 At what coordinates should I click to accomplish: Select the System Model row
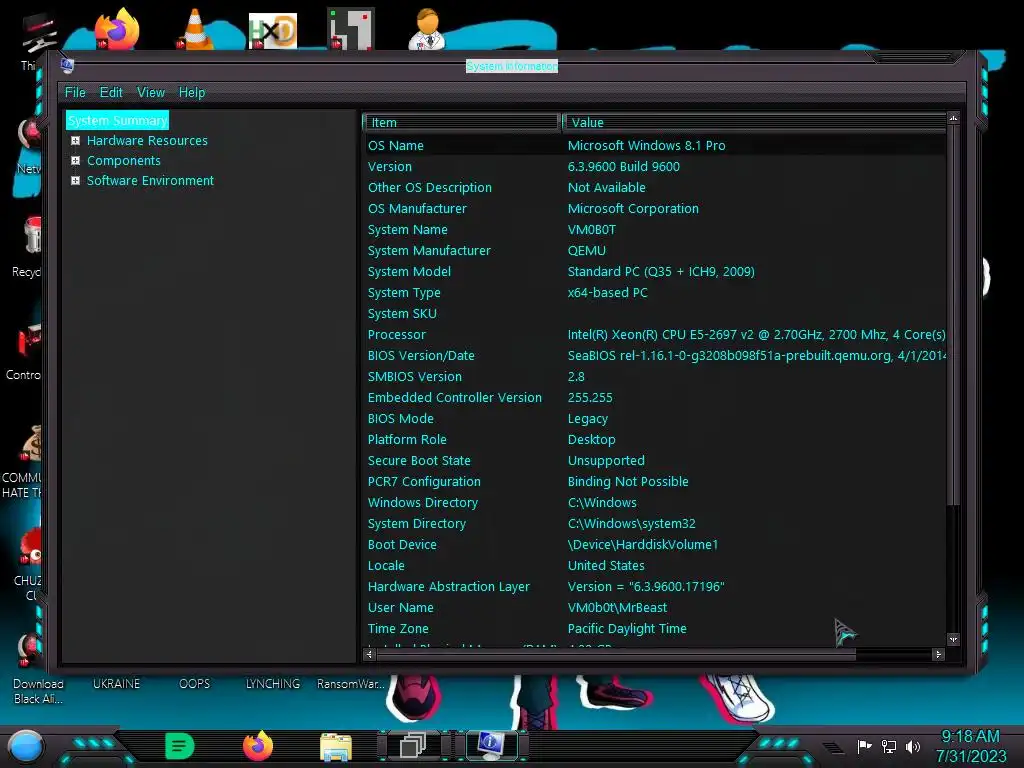click(x=654, y=272)
